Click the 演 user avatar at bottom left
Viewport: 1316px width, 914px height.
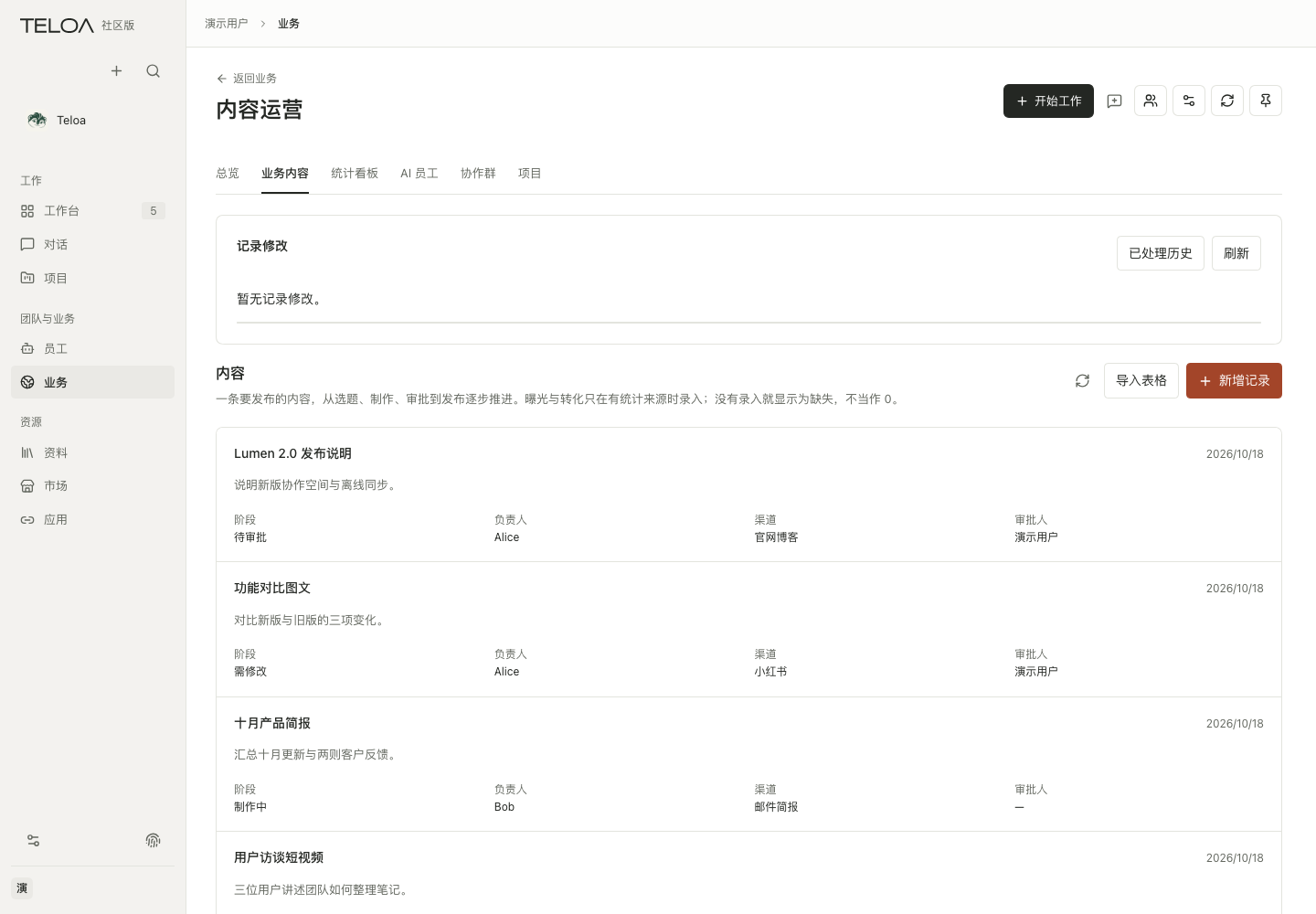(x=22, y=888)
